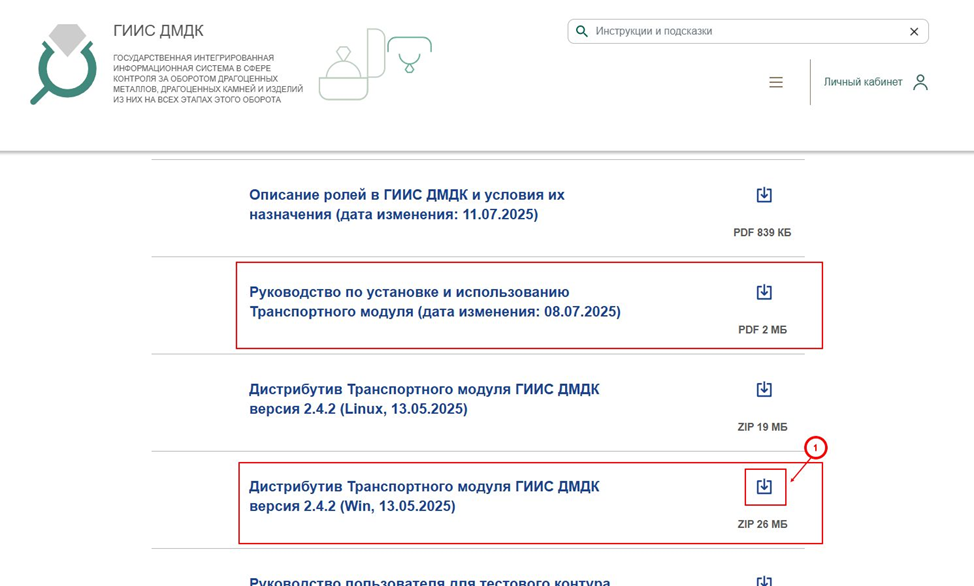Open 'Описание ролей в ГИИС ДМДК' document link
974x586 pixels.
407,204
